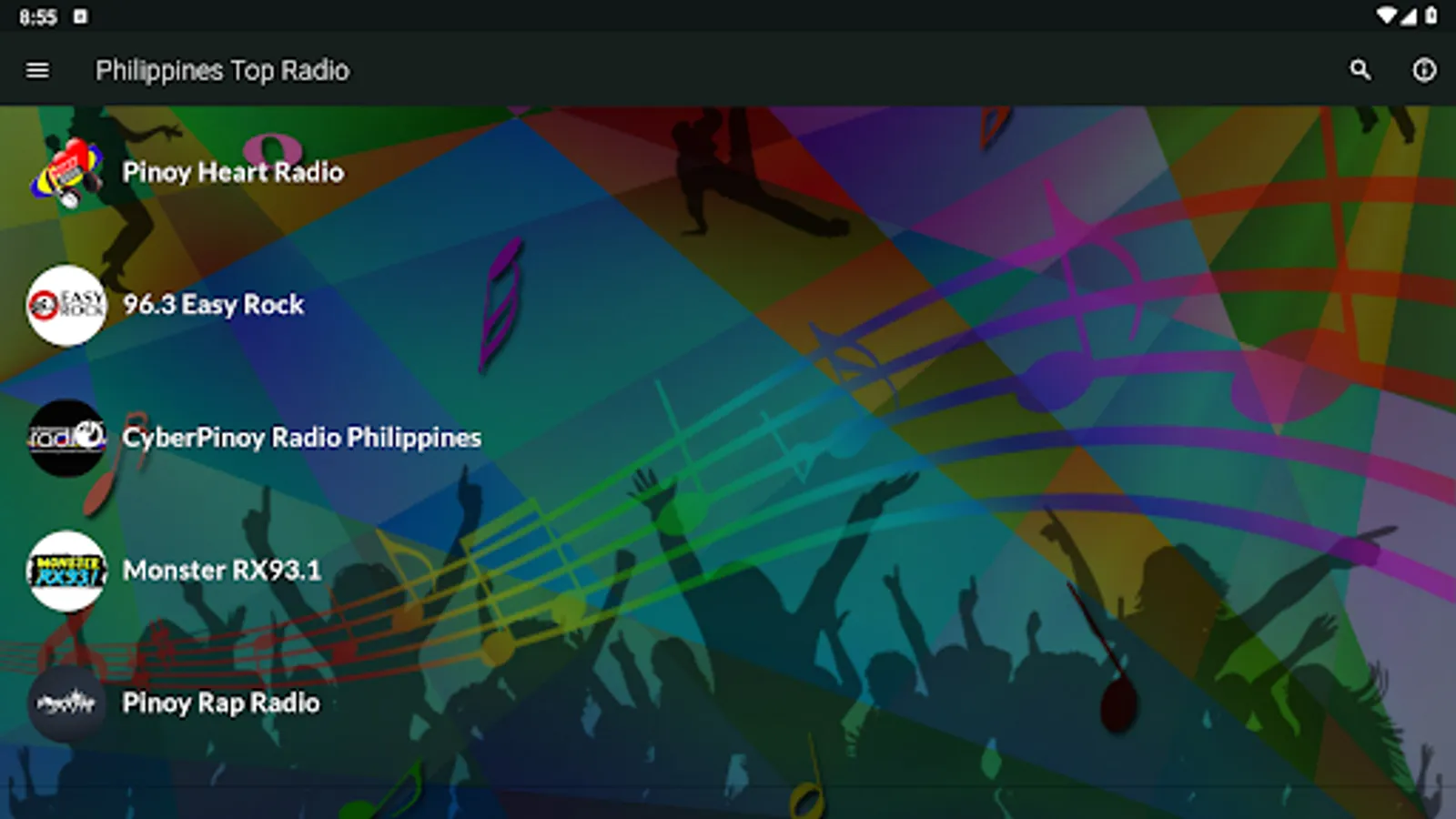The height and width of the screenshot is (819, 1456).
Task: Open the hamburger navigation menu
Action: point(37,70)
